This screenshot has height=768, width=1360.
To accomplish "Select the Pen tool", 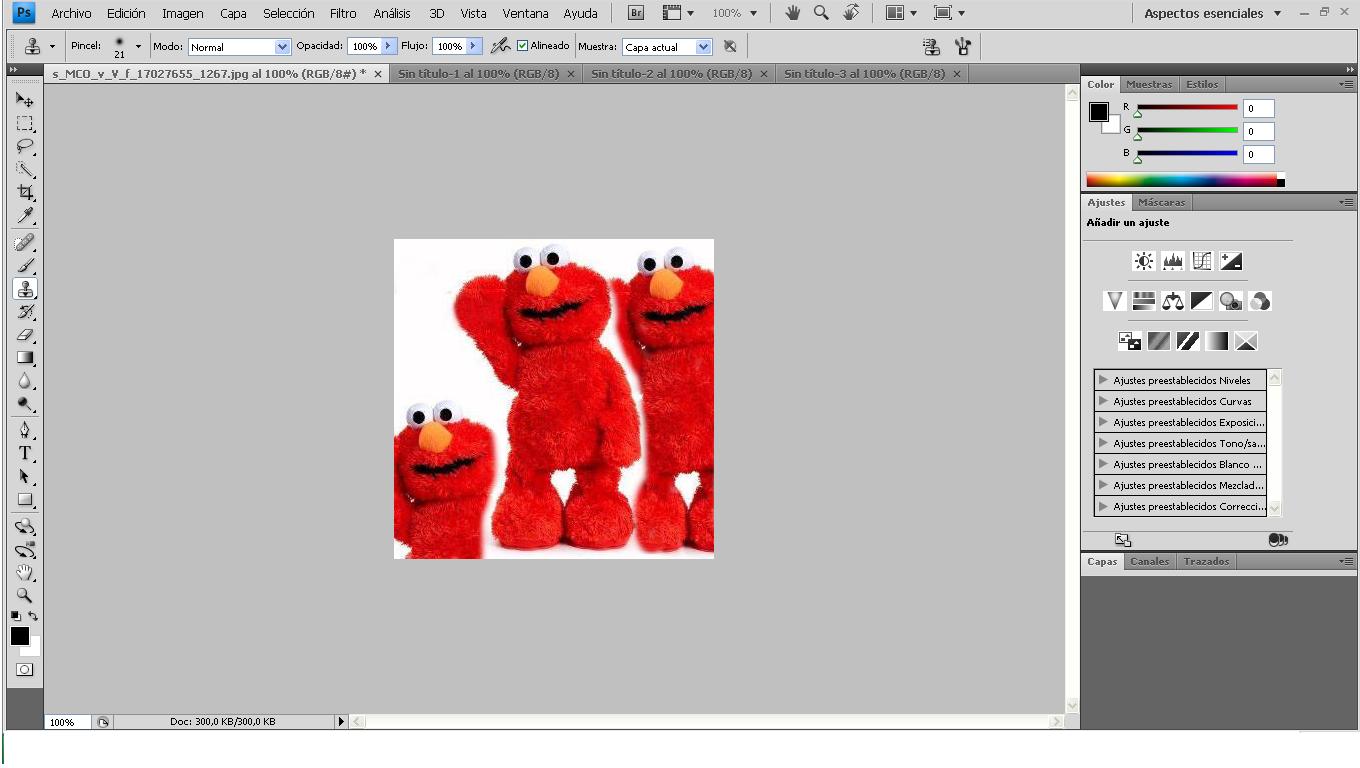I will click(25, 430).
